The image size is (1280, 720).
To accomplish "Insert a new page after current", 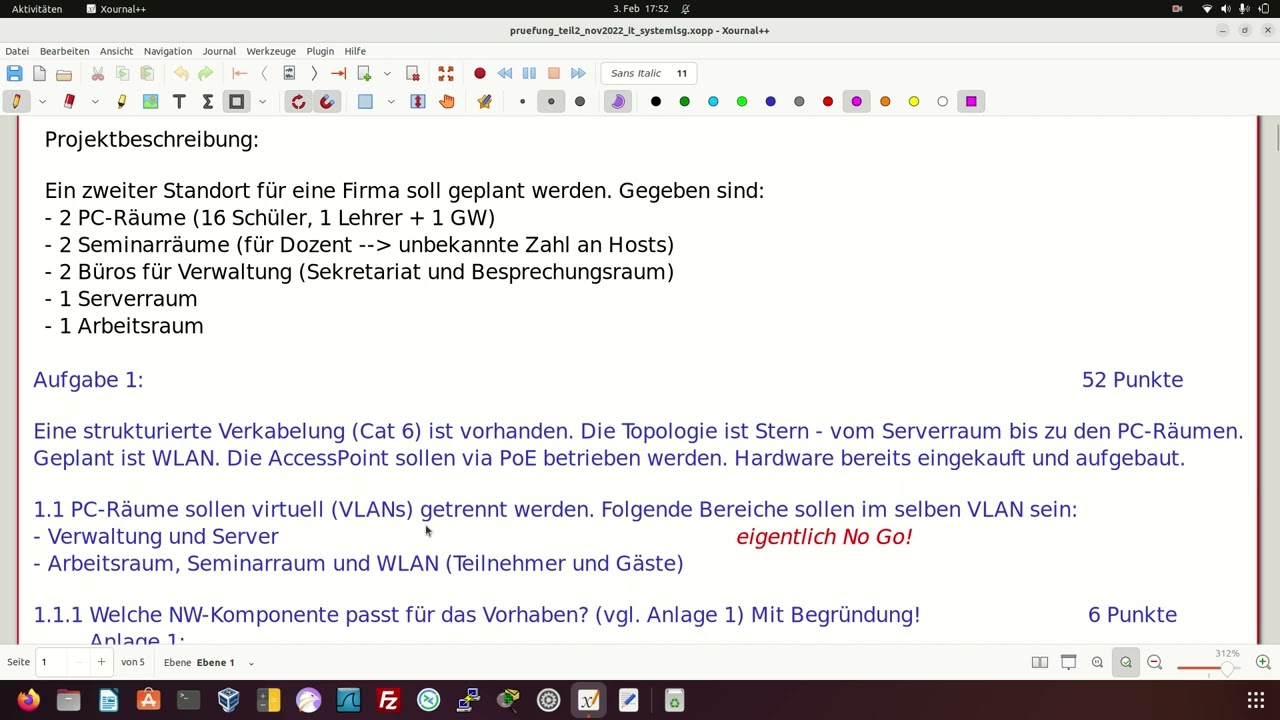I will click(x=364, y=73).
